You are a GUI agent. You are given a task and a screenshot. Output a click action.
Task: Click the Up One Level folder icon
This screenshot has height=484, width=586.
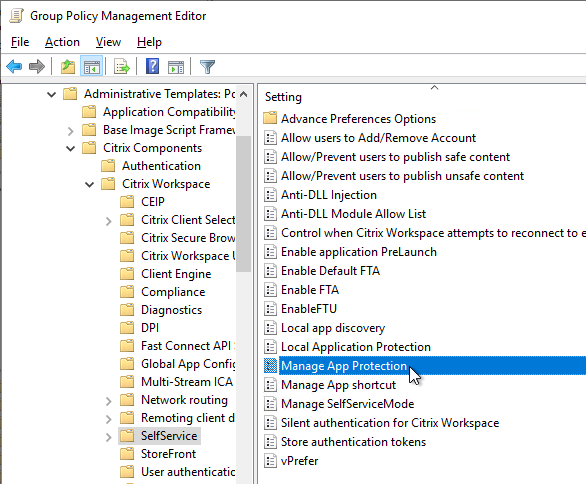click(68, 67)
